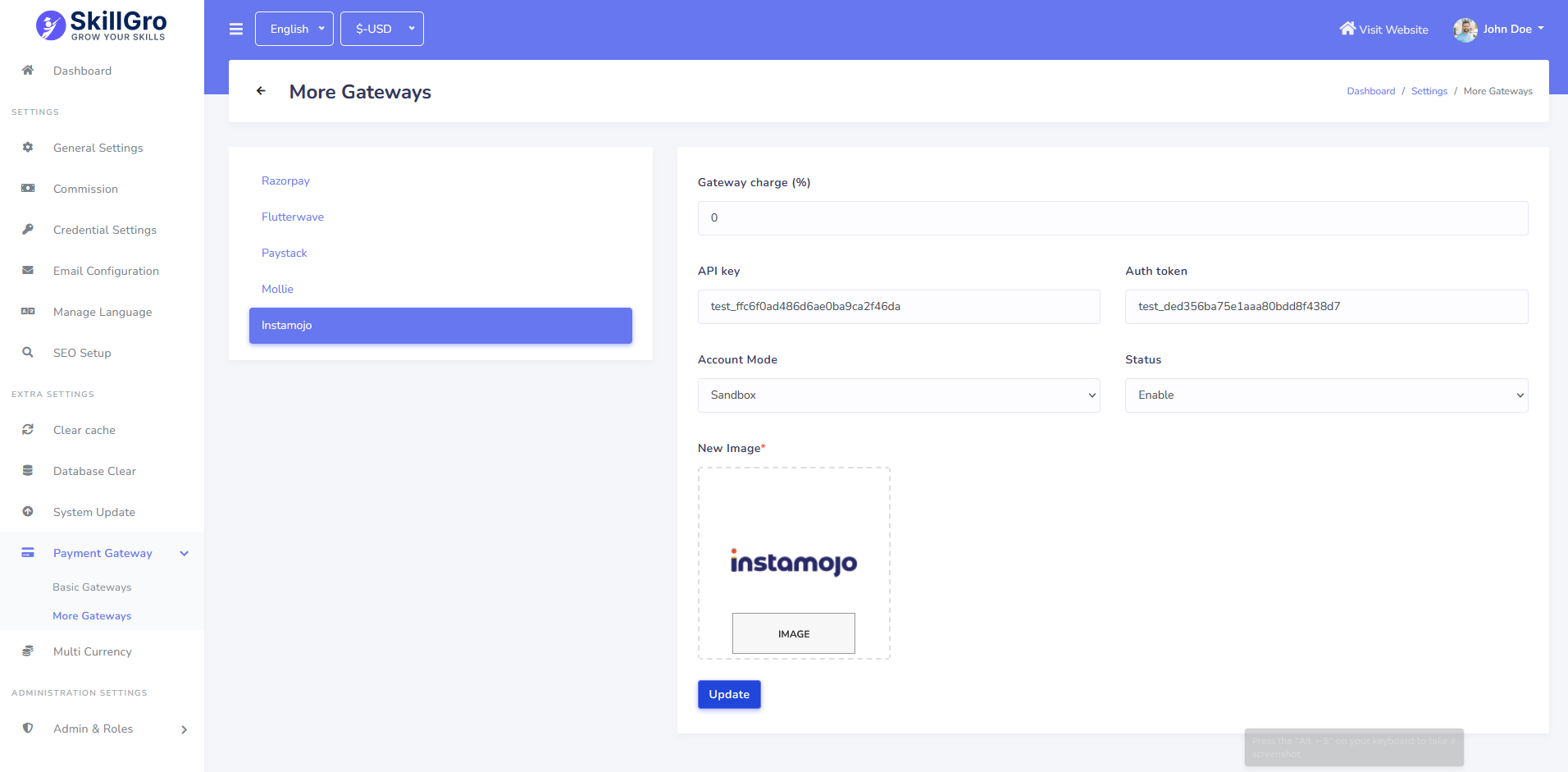1568x772 pixels.
Task: Toggle the hamburger sidebar menu icon
Action: (236, 29)
